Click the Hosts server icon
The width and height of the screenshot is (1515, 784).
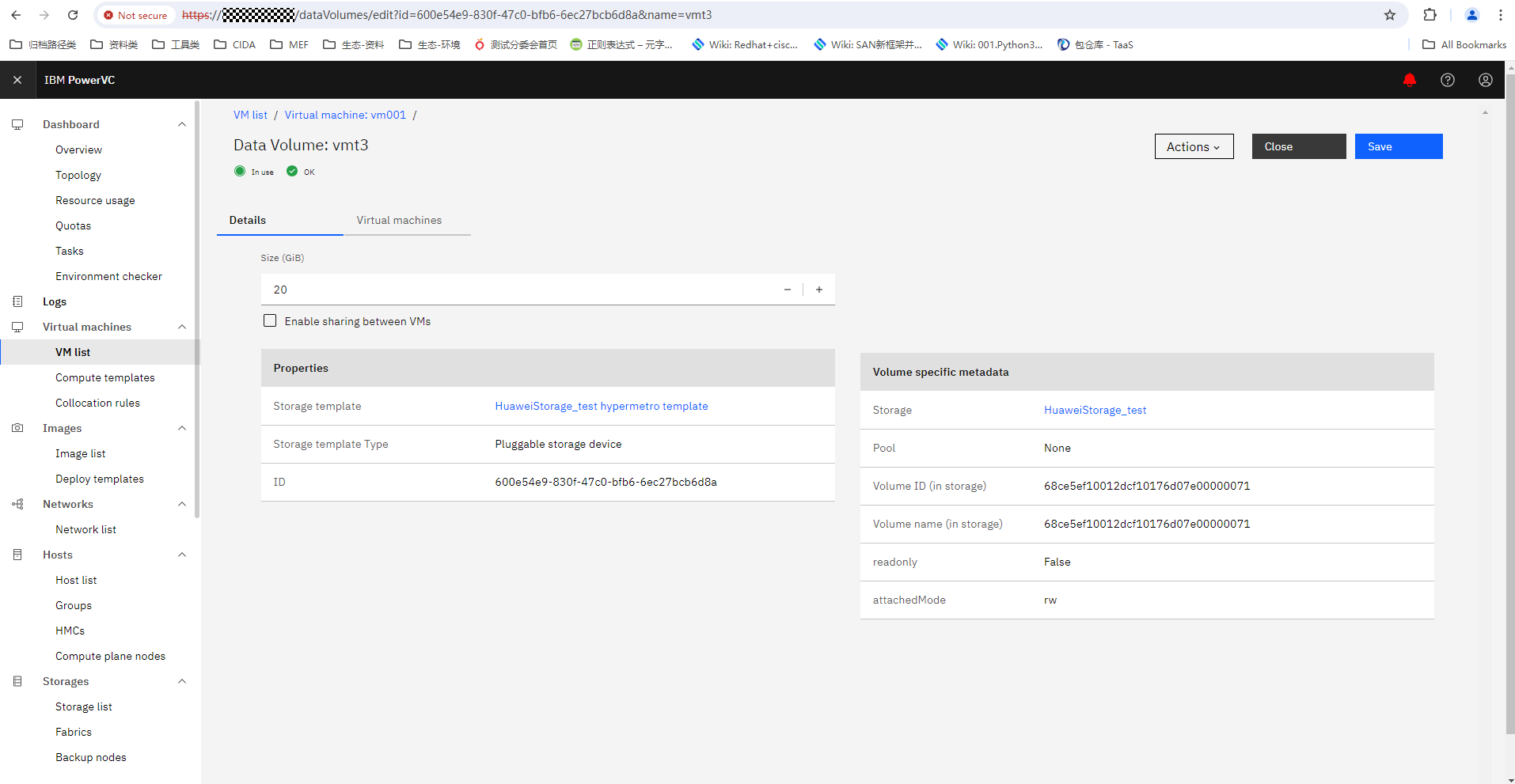click(x=17, y=555)
